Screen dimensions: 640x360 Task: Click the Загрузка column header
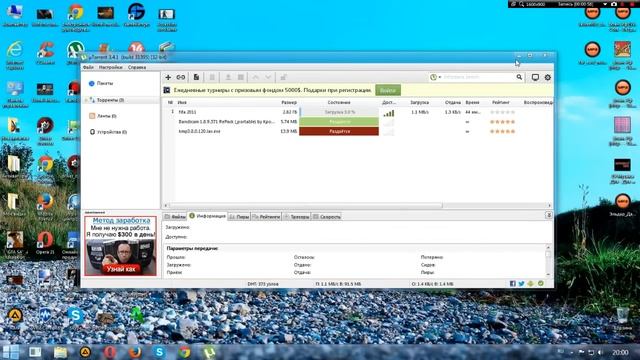coord(419,102)
